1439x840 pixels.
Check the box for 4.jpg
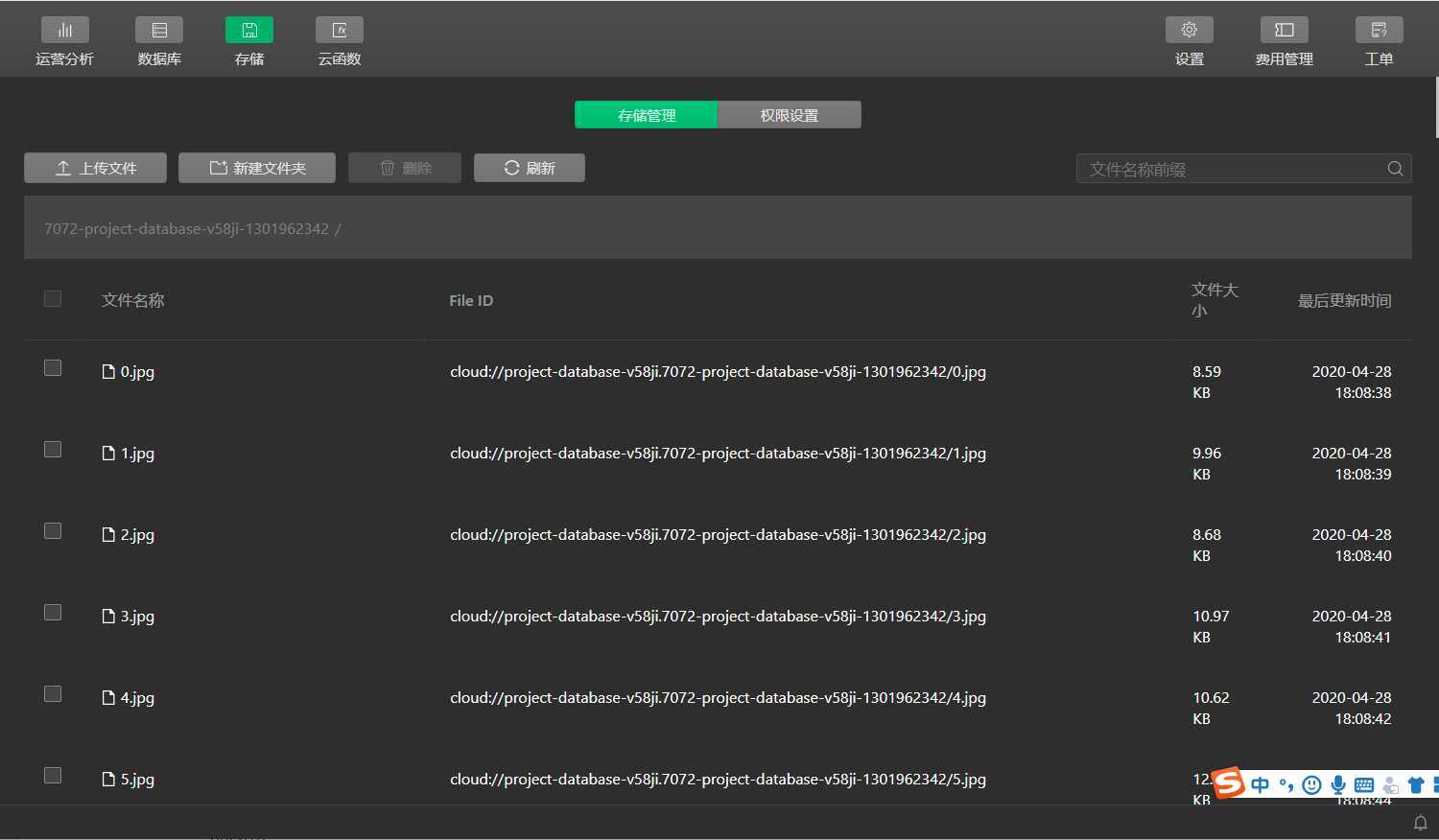click(53, 694)
